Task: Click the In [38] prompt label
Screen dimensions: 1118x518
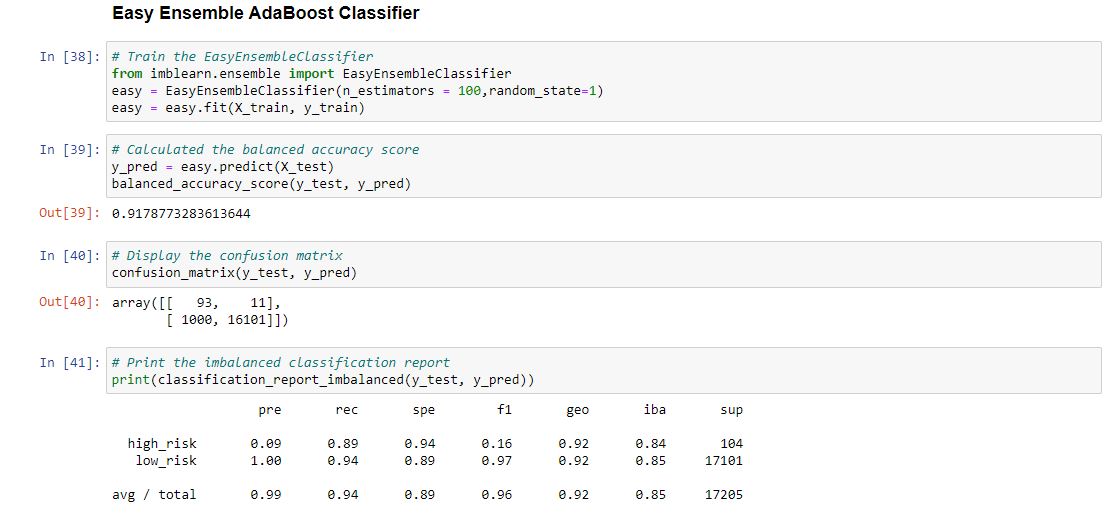Action: pos(70,56)
